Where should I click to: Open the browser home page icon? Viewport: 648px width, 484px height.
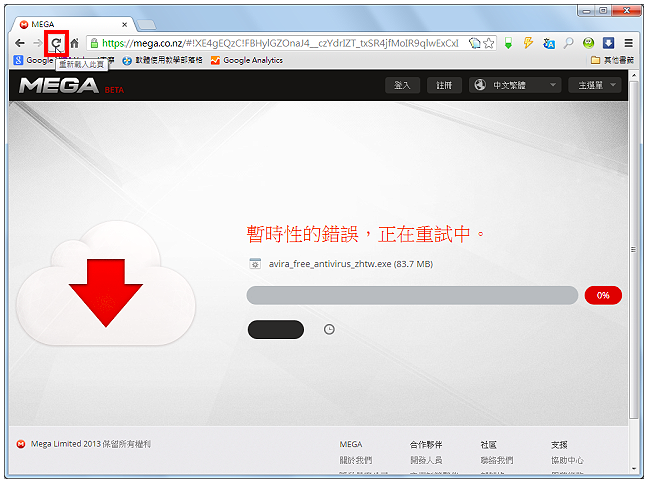[74, 43]
